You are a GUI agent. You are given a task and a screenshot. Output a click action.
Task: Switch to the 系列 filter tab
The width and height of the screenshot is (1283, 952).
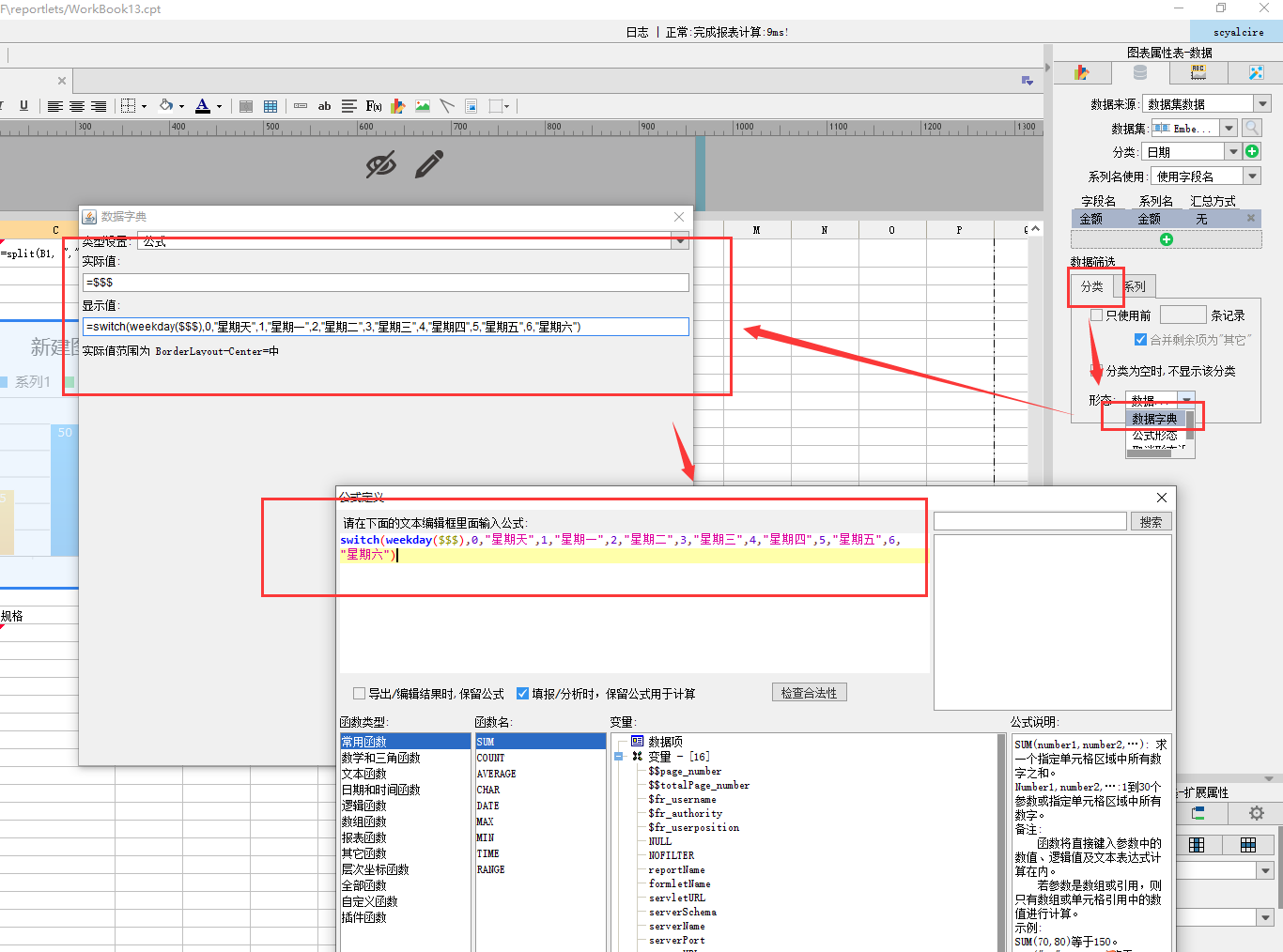[1136, 286]
